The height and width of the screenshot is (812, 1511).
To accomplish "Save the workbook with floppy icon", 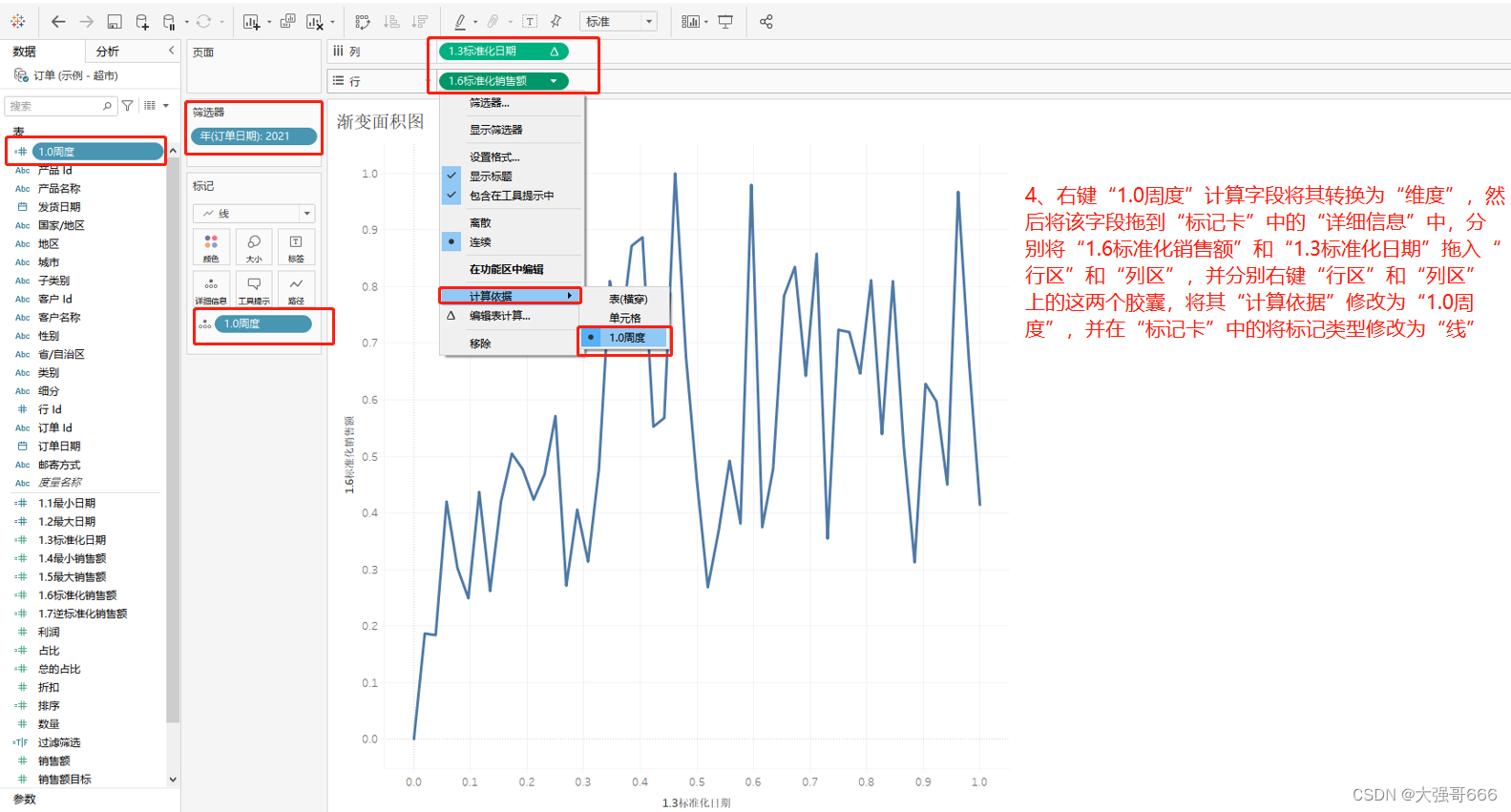I will click(115, 21).
